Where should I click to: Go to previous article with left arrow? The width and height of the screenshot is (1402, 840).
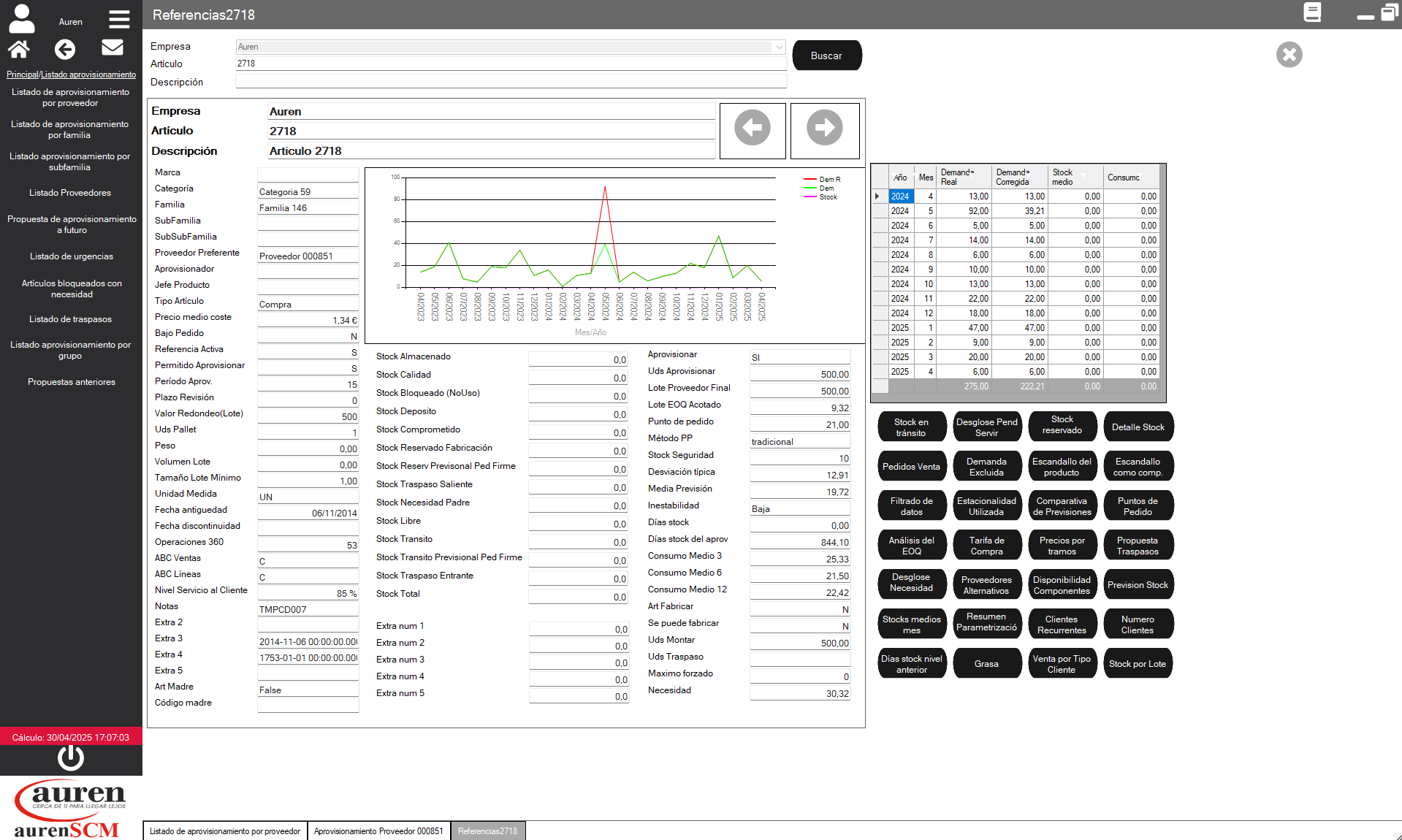point(753,129)
